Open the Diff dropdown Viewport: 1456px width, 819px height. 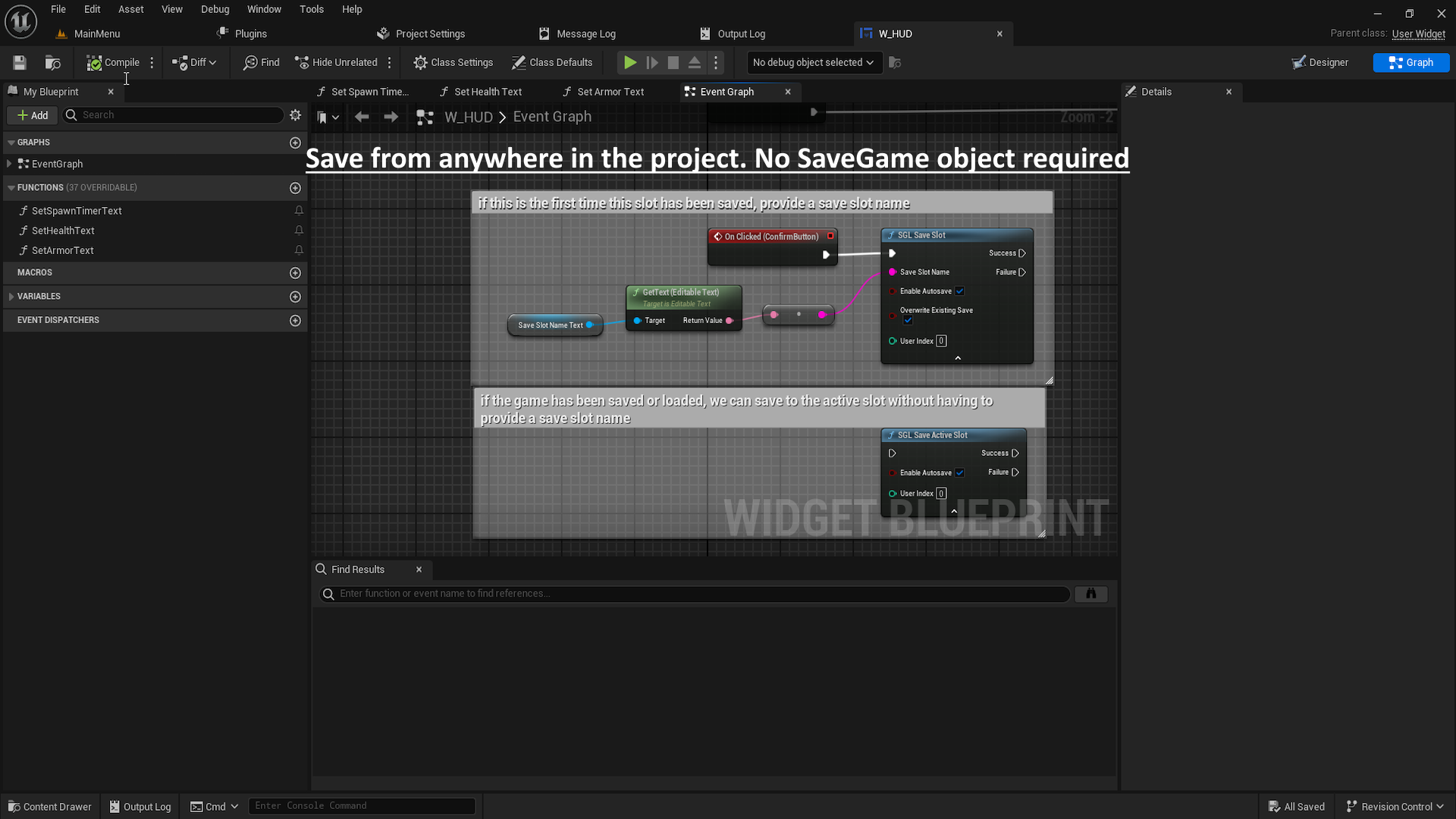click(x=194, y=63)
